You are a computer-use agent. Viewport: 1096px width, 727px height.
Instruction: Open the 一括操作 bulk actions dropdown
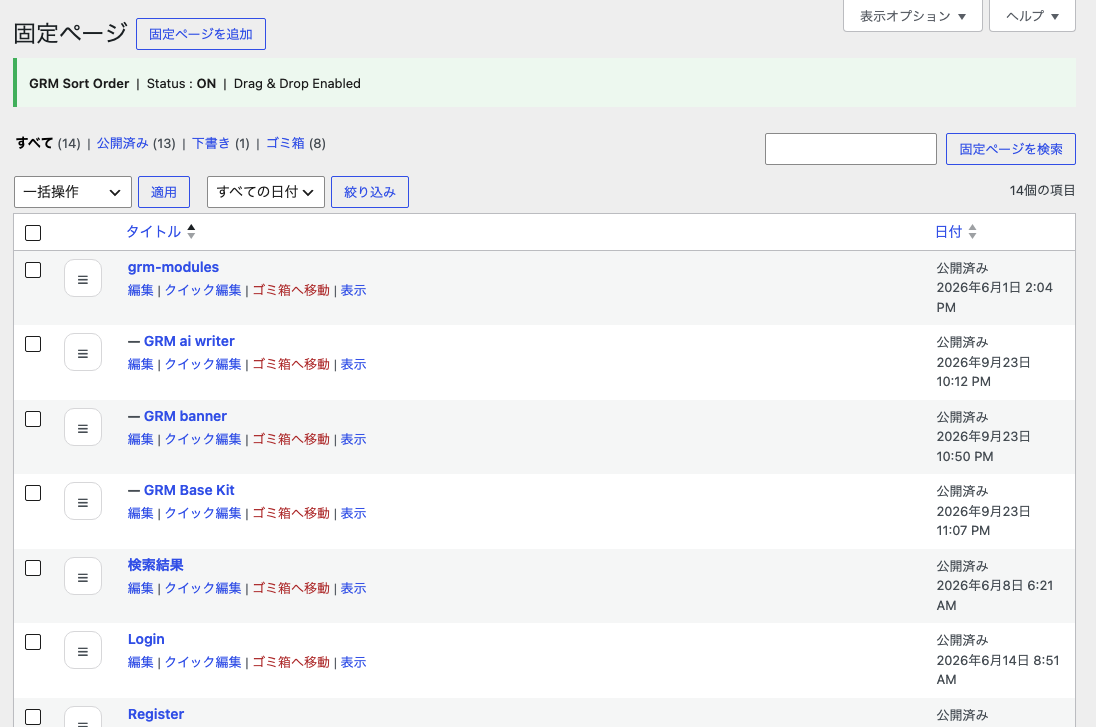pos(73,192)
